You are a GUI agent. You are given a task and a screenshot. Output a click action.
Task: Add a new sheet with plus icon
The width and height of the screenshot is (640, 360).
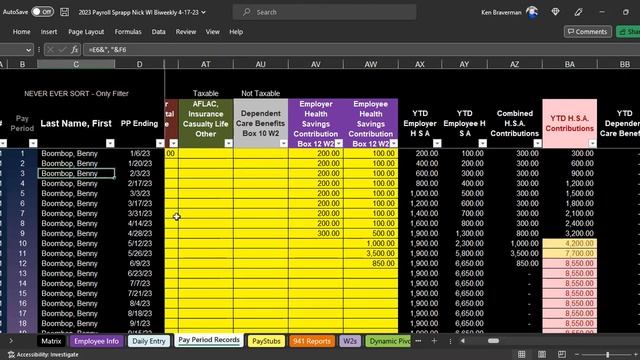pos(434,341)
